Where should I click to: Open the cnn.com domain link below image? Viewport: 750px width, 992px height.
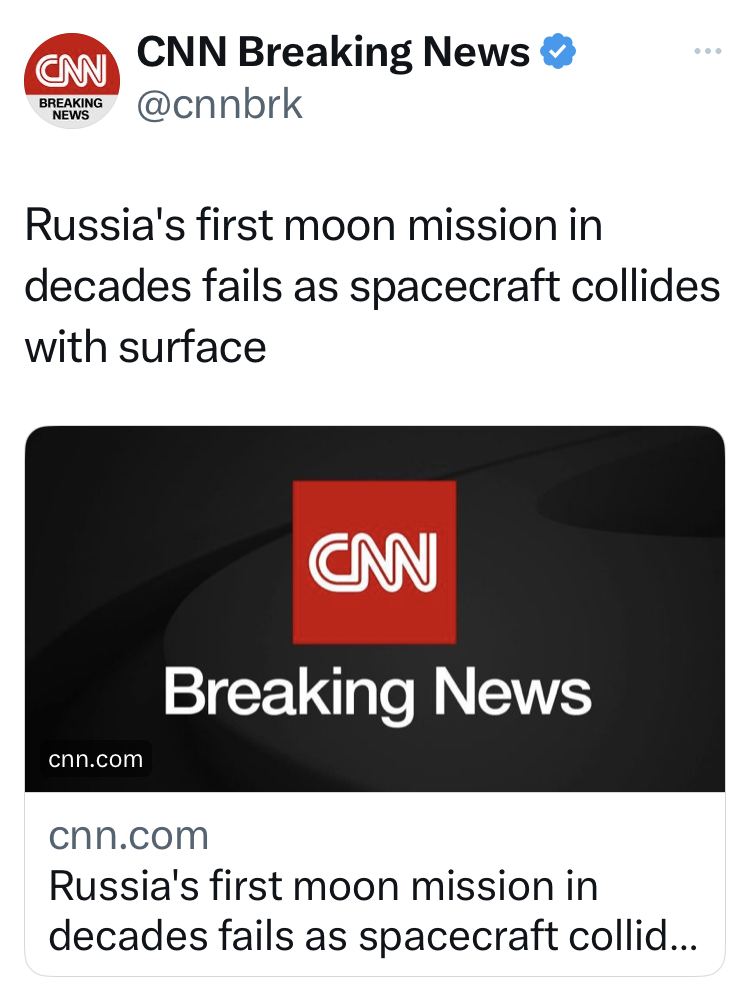tap(128, 835)
